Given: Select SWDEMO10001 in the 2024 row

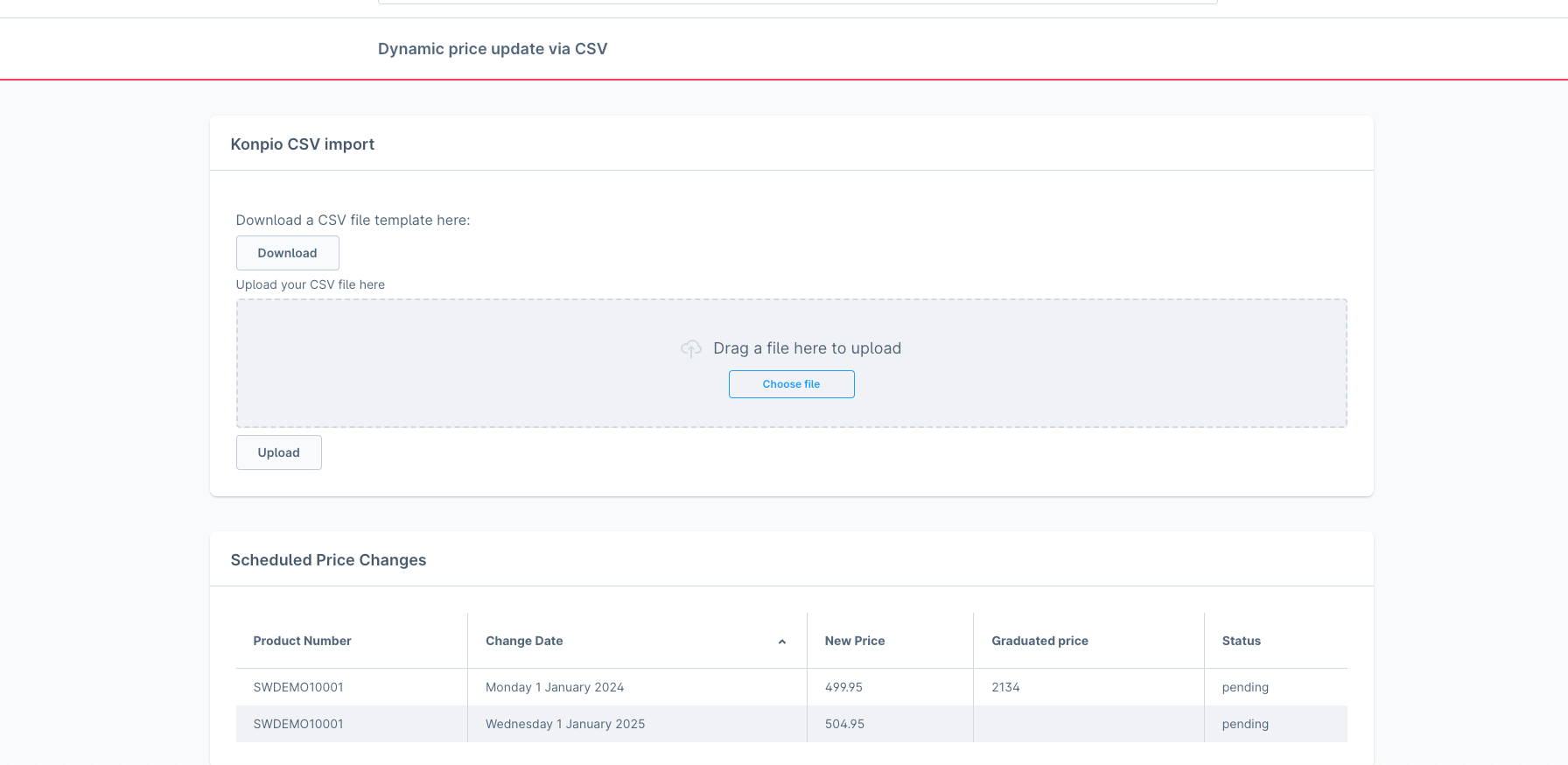Looking at the screenshot, I should click(298, 687).
